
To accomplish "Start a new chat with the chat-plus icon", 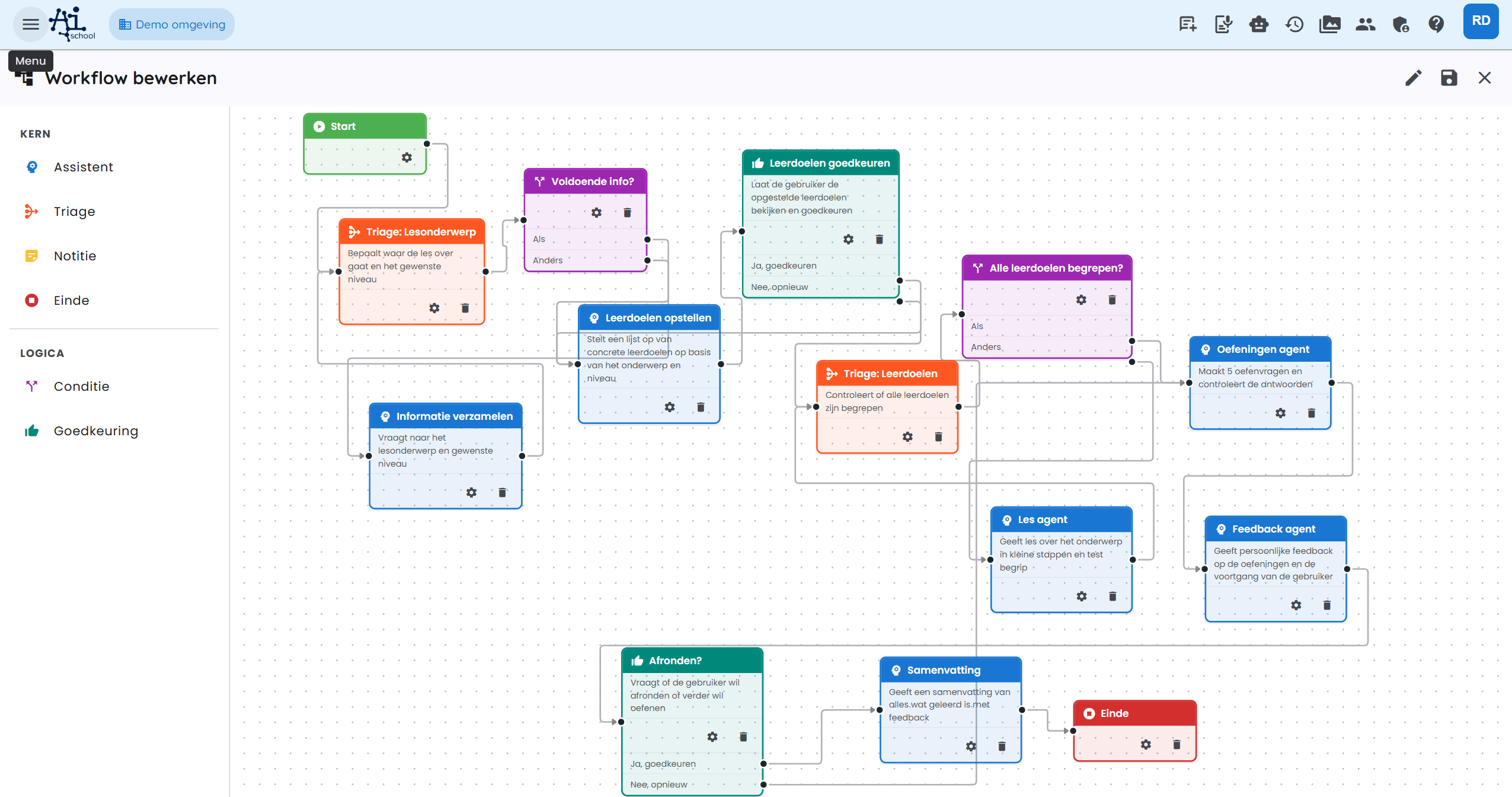I will 1186,24.
